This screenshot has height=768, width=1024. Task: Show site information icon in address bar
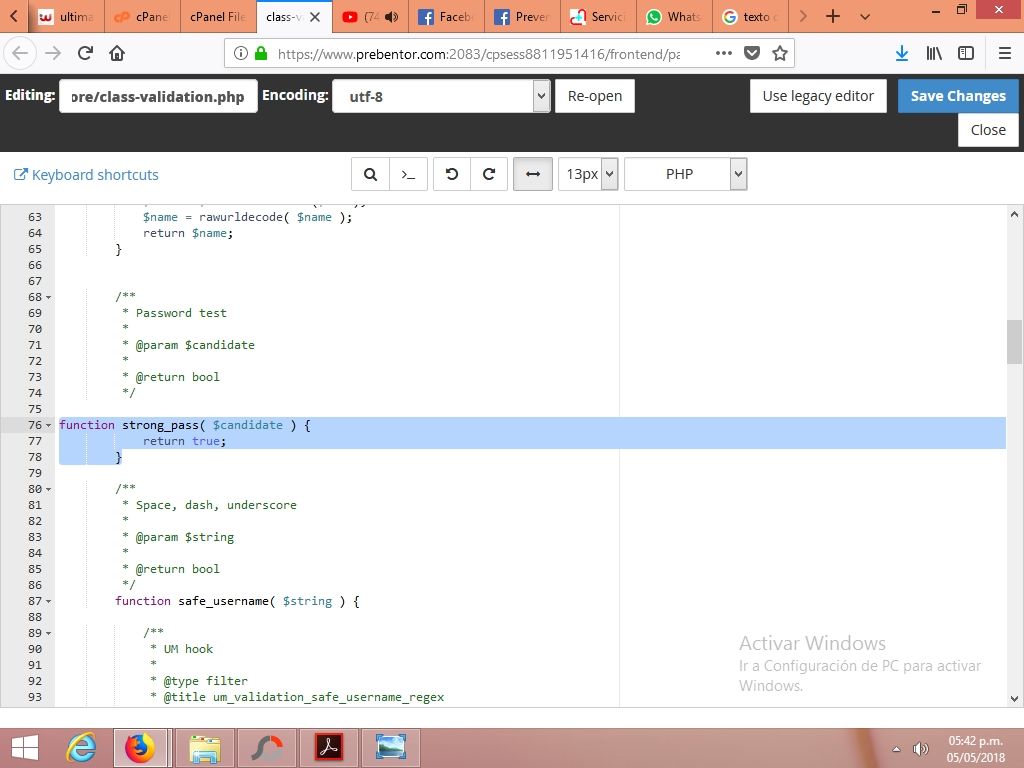pos(240,54)
